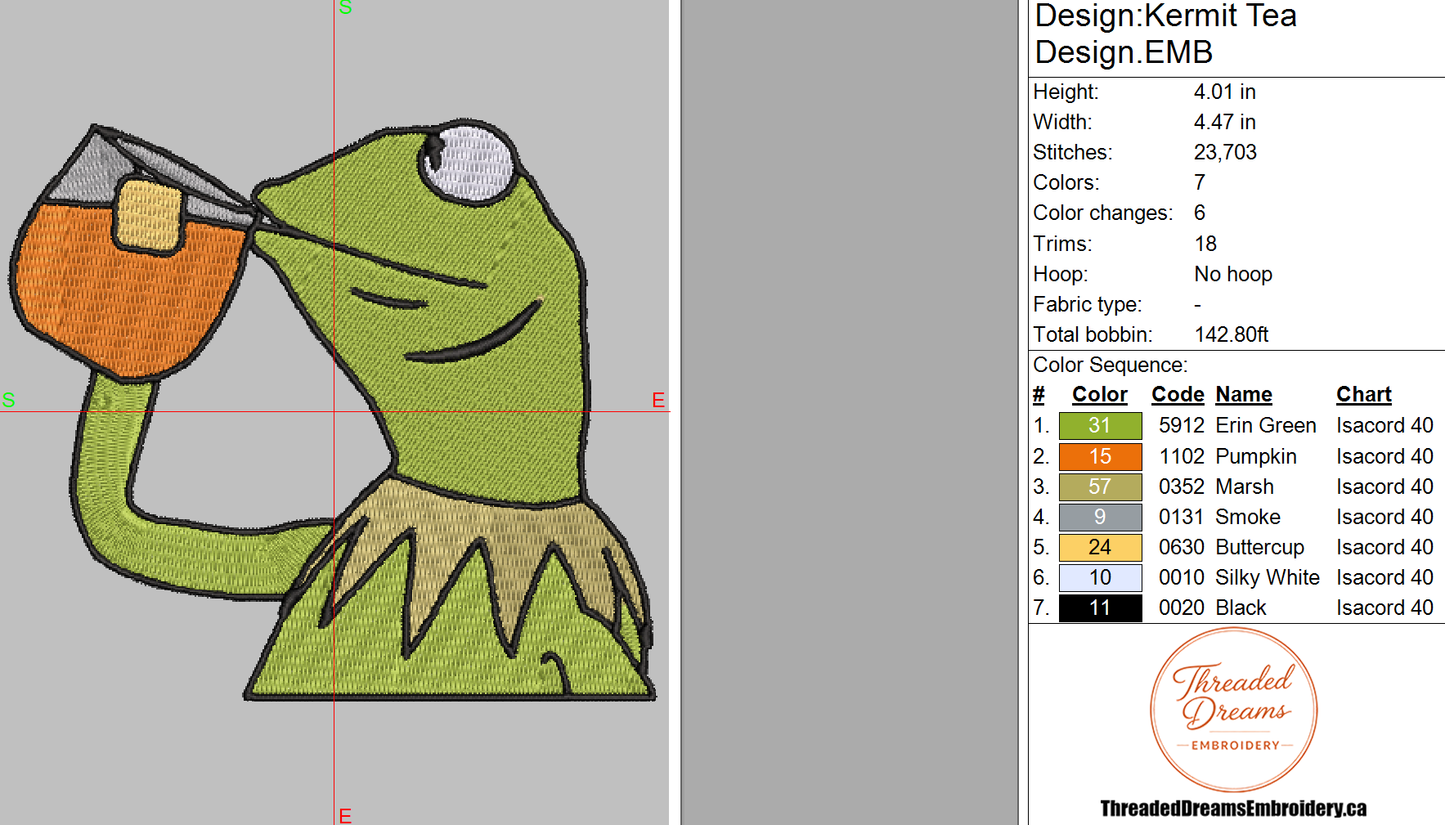This screenshot has height=825, width=1445.
Task: Click the Total bobbin value '142.80ft'
Action: [1232, 335]
